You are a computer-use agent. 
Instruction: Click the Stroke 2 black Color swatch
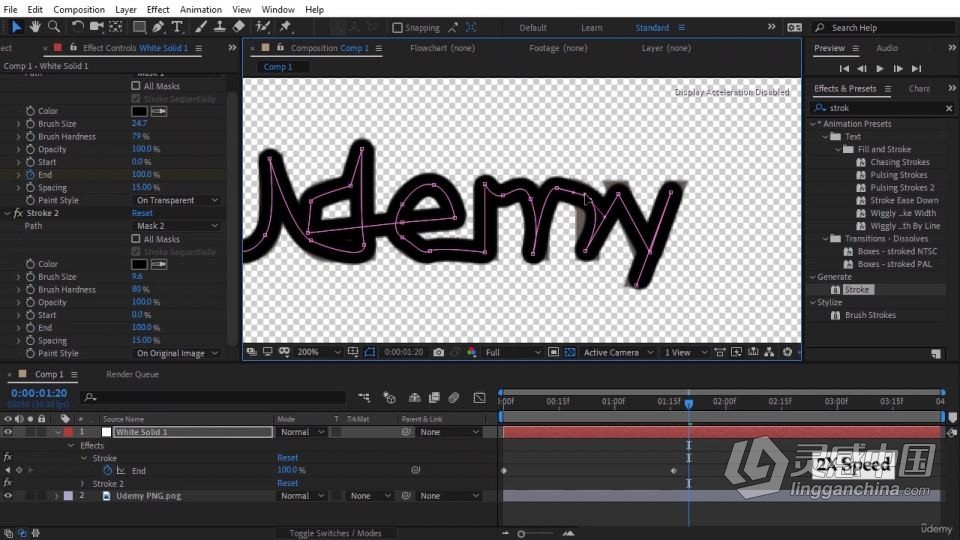coord(139,264)
